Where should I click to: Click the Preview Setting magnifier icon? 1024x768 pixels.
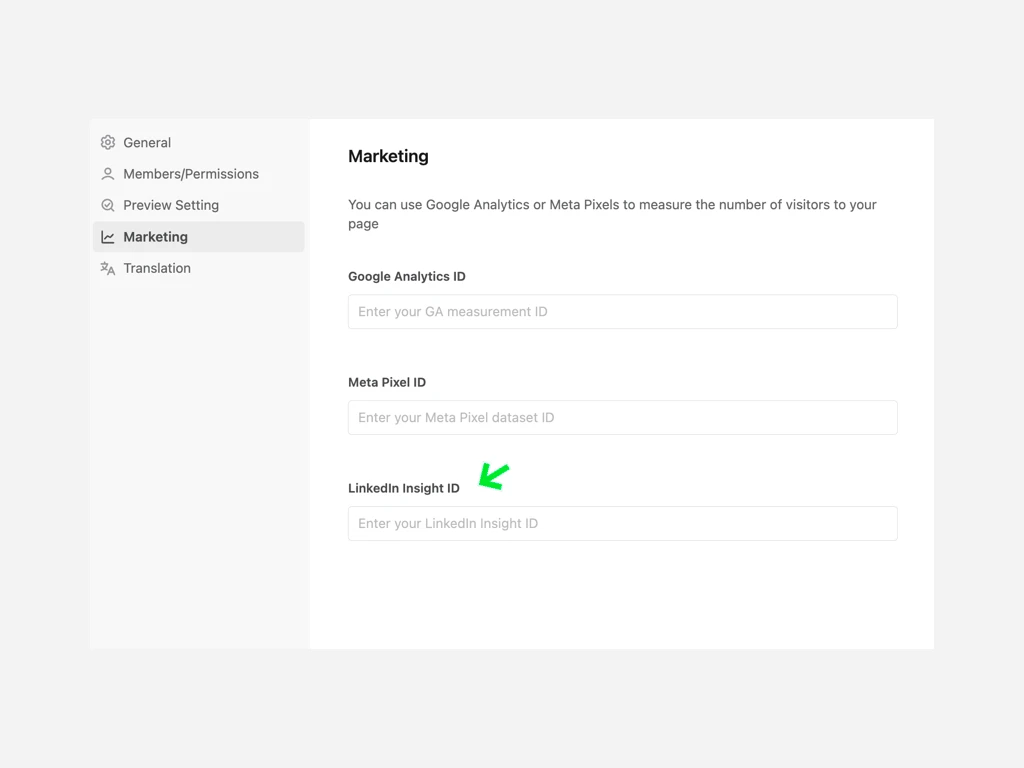pos(108,205)
